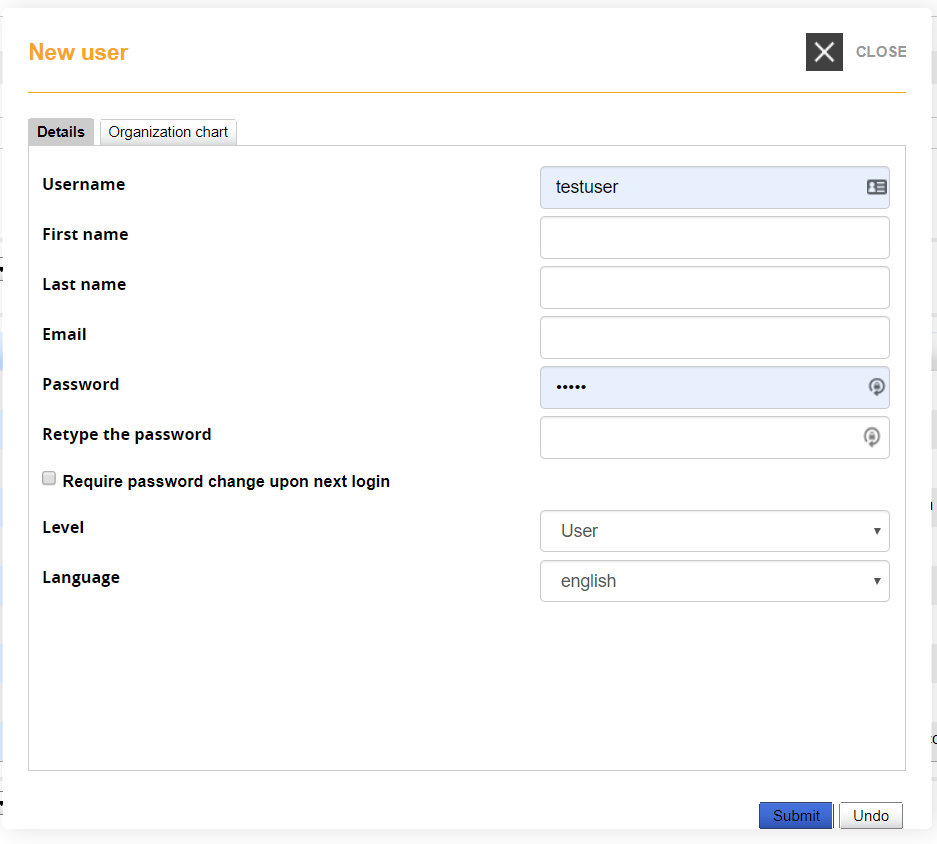Click the CLOSE text label
The image size is (937, 844).
(x=881, y=51)
